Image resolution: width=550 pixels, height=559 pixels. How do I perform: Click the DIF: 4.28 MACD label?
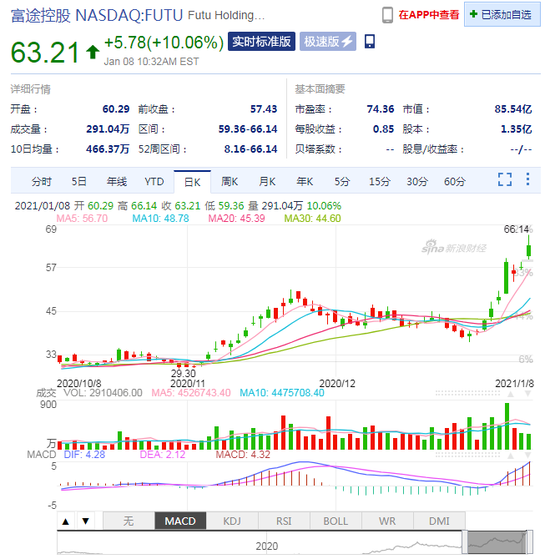pos(84,455)
